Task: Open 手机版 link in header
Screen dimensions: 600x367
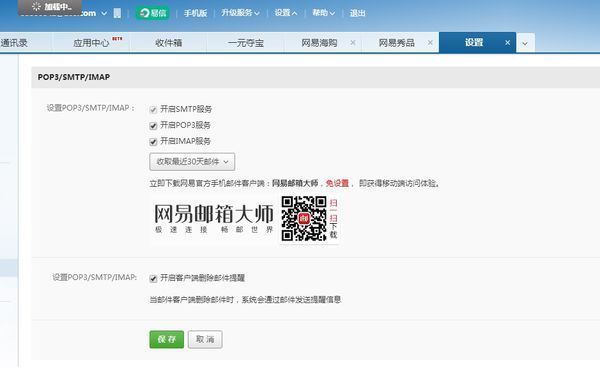Action: click(x=195, y=13)
